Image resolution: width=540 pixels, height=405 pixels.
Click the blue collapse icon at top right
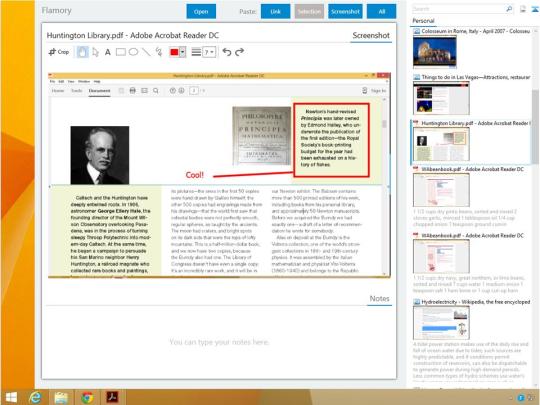pos(536,9)
